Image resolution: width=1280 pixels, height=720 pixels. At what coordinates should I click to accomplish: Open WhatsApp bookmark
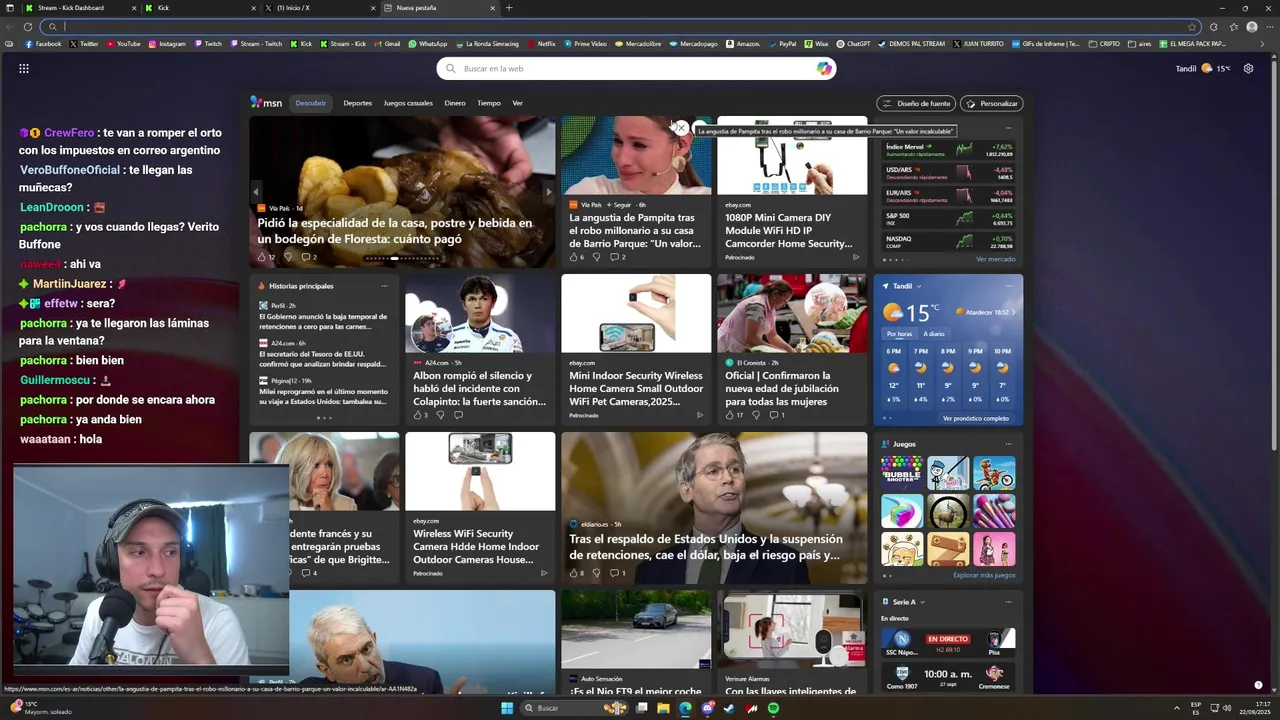(428, 44)
